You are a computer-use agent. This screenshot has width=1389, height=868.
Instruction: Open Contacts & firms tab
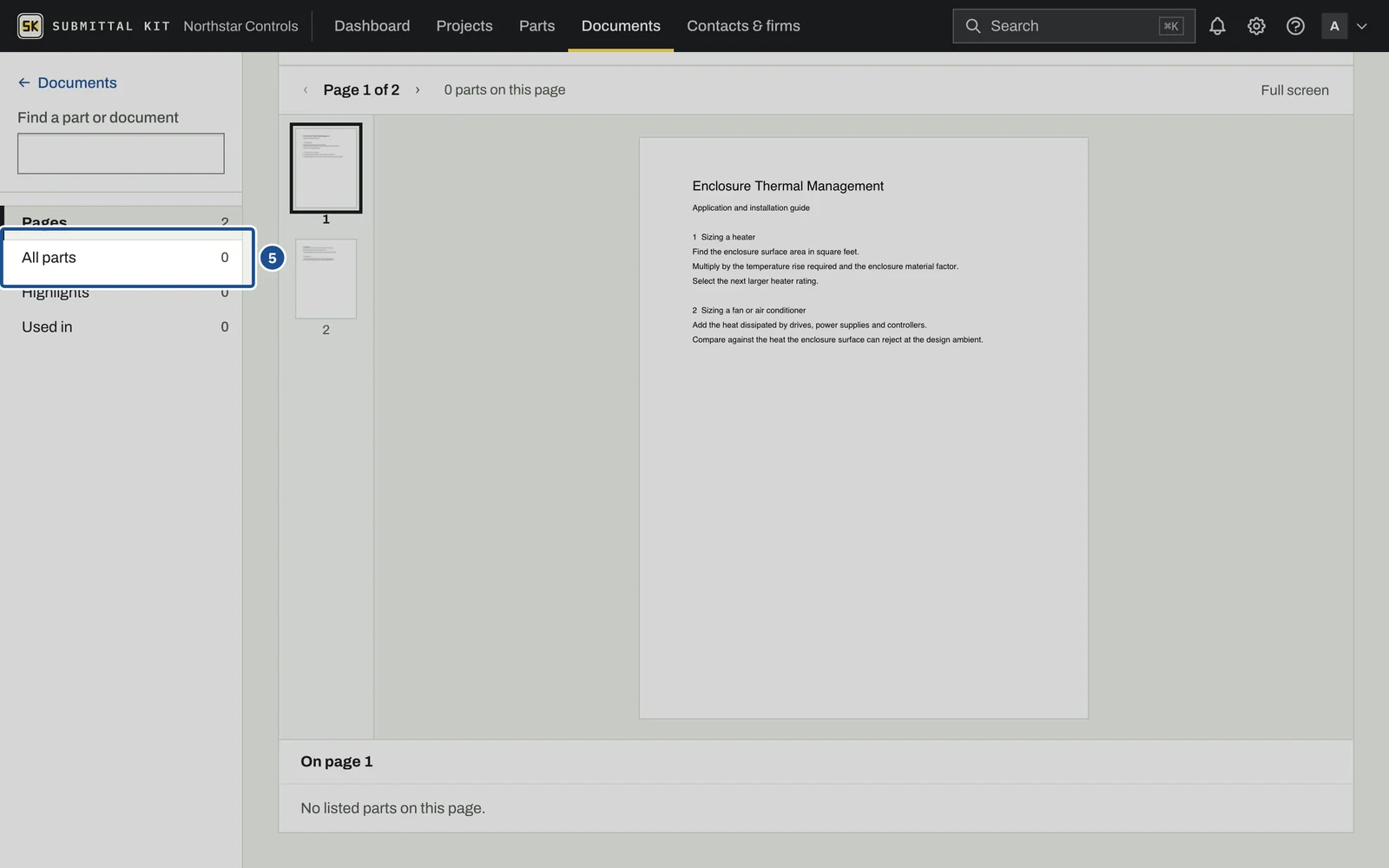(743, 26)
